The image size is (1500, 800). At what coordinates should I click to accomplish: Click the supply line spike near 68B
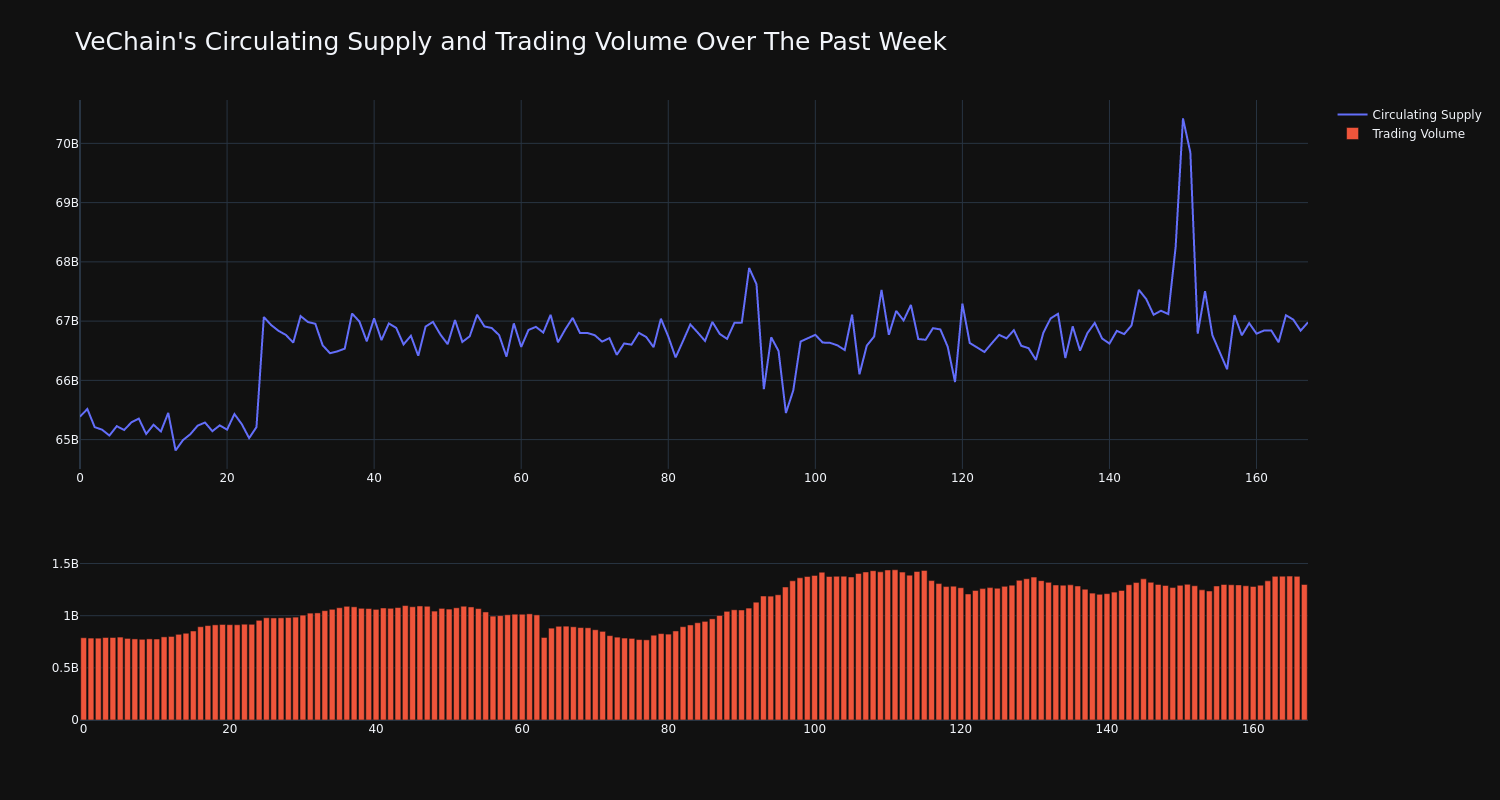coord(749,268)
